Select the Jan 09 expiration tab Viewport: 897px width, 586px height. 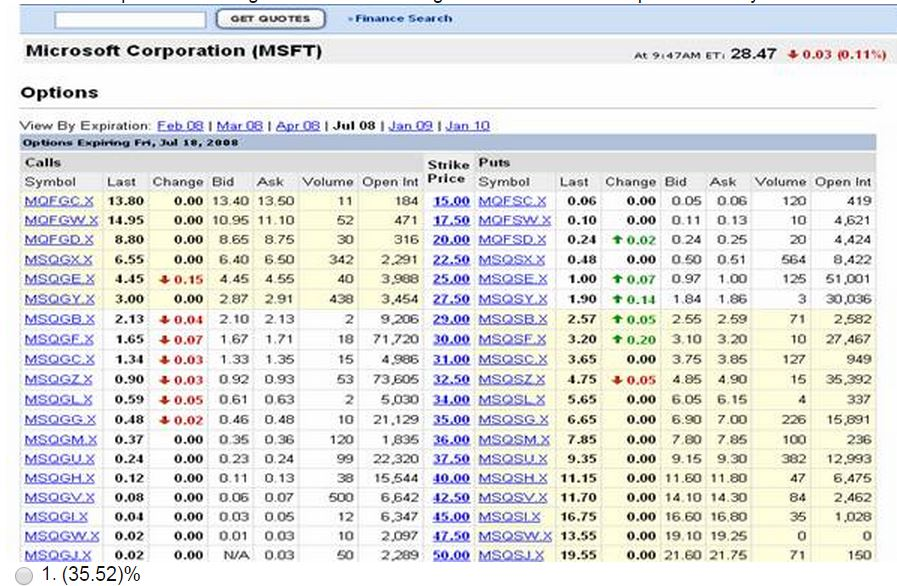tap(411, 125)
